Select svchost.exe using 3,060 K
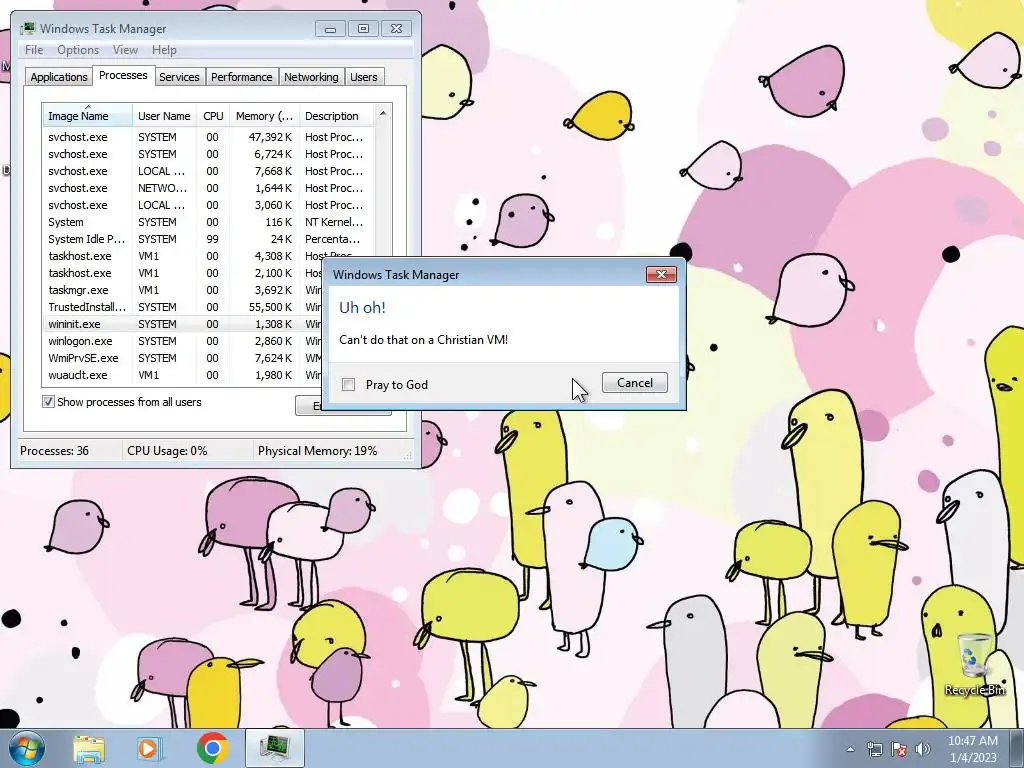The width and height of the screenshot is (1024, 768). [x=209, y=205]
